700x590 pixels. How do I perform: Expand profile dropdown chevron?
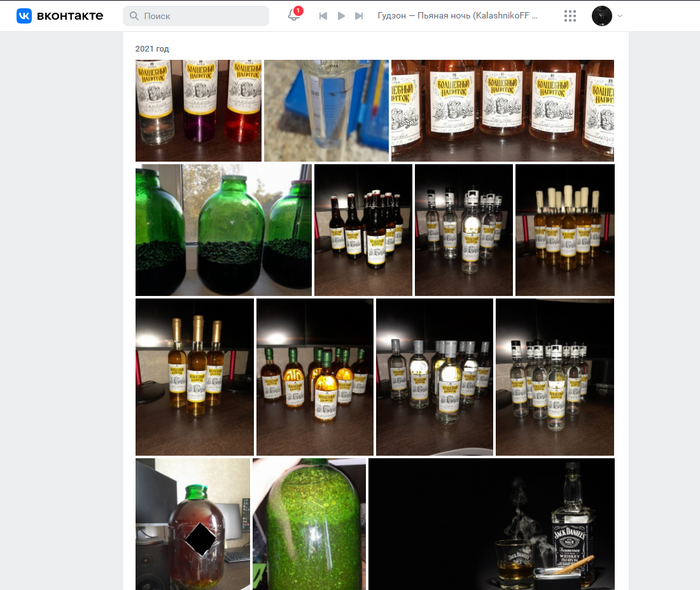coord(620,16)
